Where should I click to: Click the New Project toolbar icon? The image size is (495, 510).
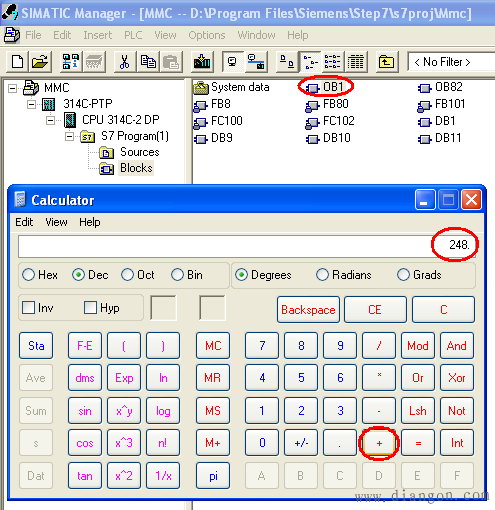click(17, 62)
